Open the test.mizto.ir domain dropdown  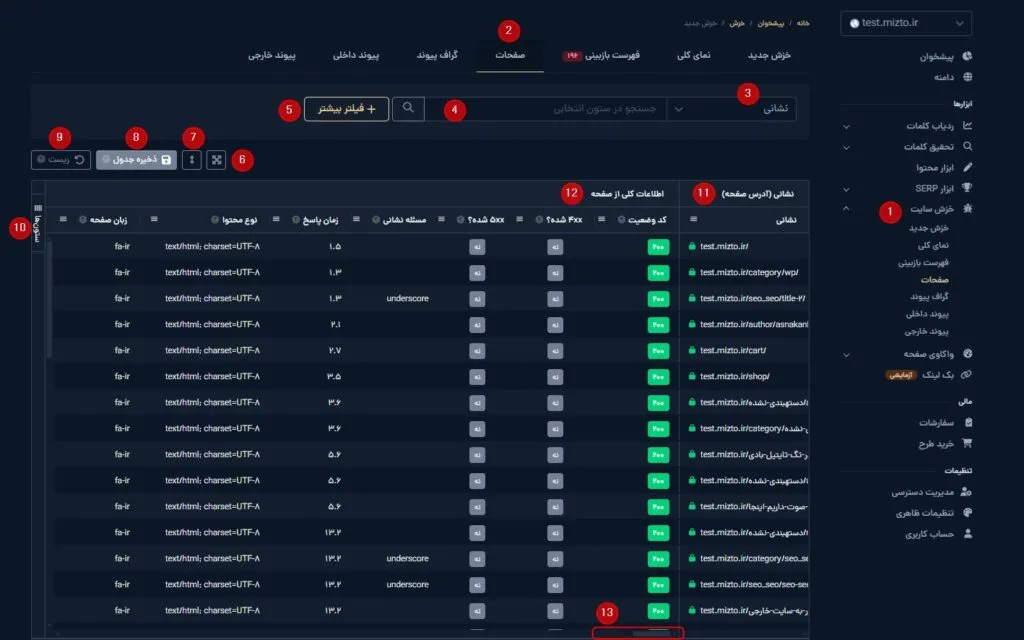pyautogui.click(x=906, y=24)
